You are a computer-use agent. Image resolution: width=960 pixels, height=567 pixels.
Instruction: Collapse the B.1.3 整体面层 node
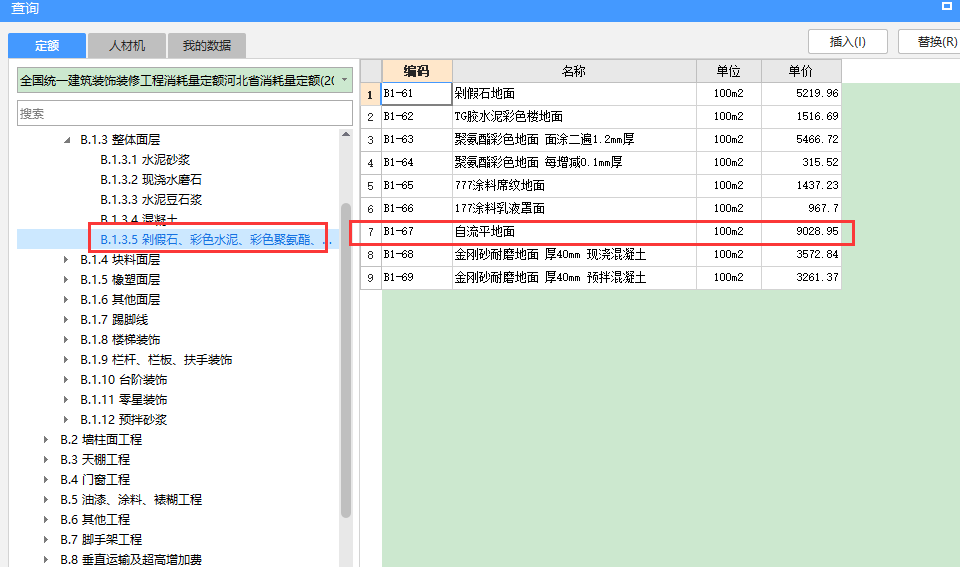[x=67, y=140]
